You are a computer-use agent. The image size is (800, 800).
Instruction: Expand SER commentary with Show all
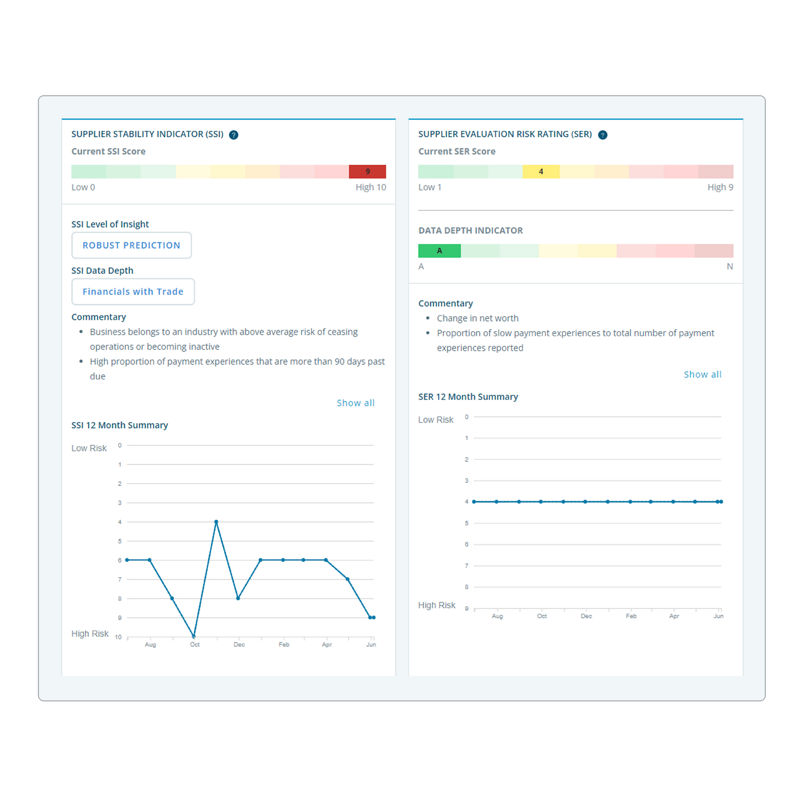(x=702, y=374)
